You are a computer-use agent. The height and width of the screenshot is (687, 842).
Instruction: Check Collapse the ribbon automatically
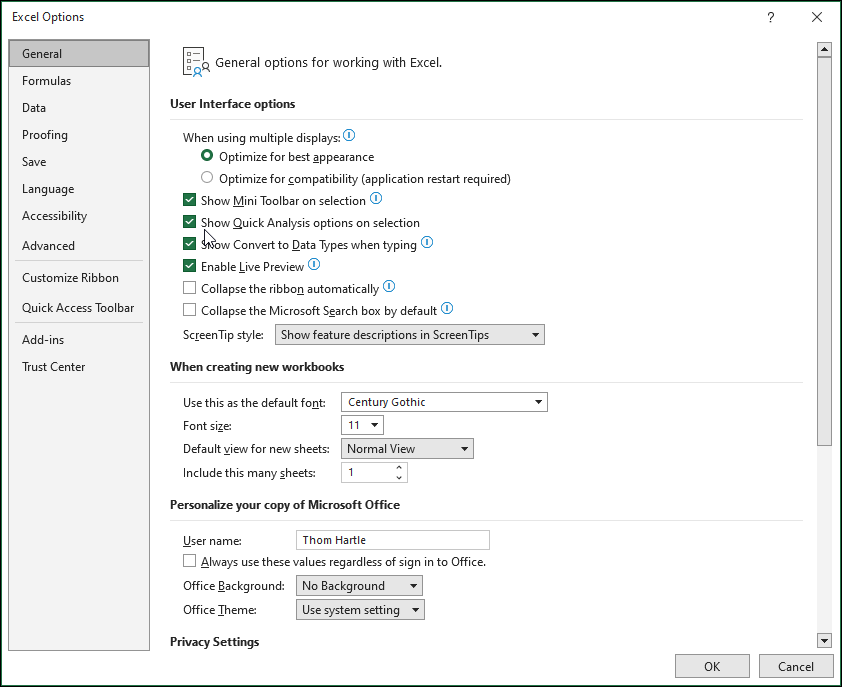[189, 288]
